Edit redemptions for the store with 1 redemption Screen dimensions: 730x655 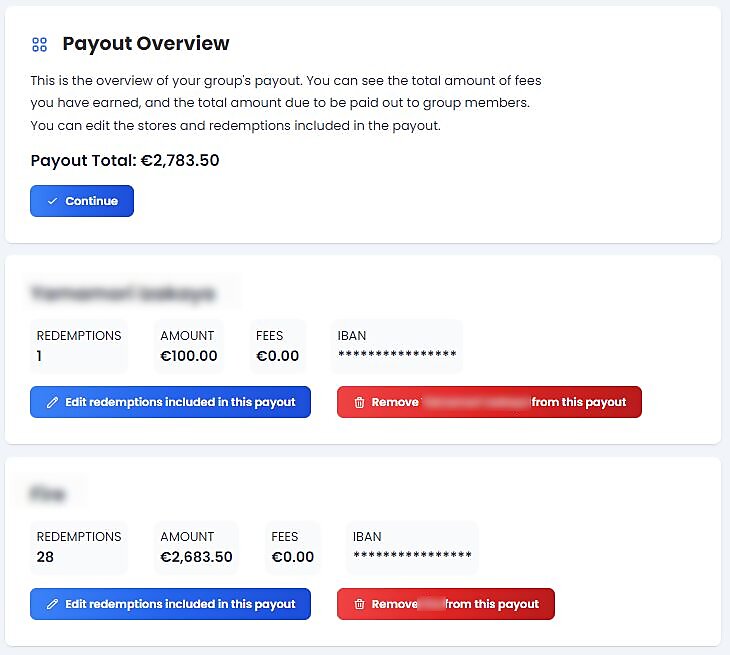(170, 402)
